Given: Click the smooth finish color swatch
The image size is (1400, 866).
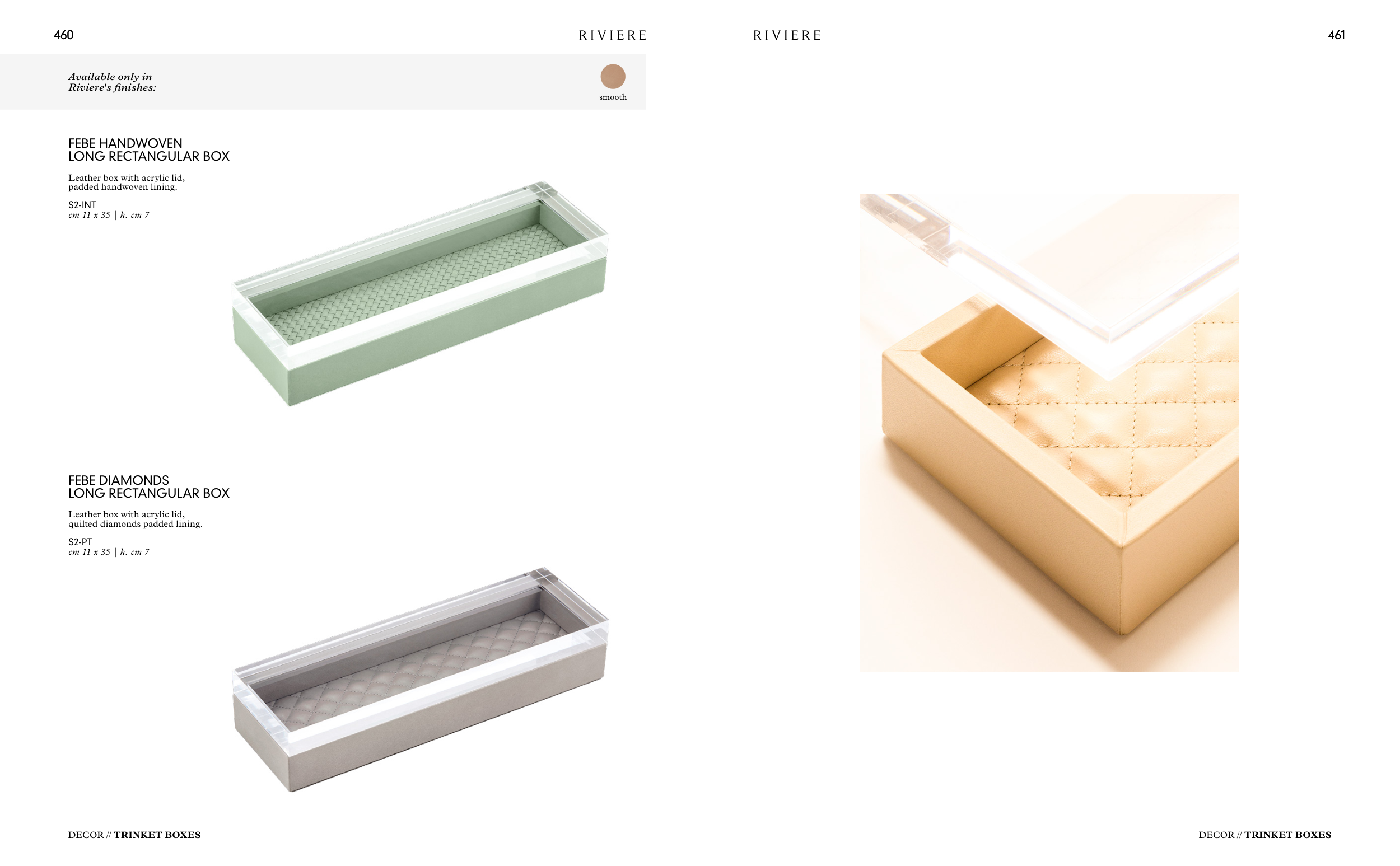Looking at the screenshot, I should click(612, 76).
